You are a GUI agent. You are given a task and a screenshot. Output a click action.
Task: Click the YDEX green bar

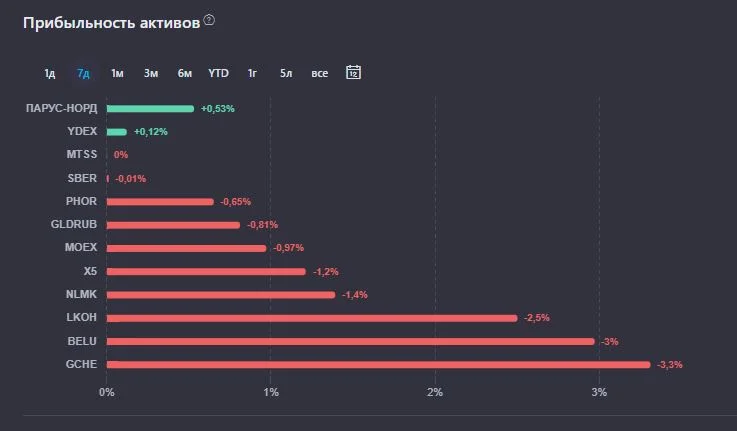pos(117,132)
